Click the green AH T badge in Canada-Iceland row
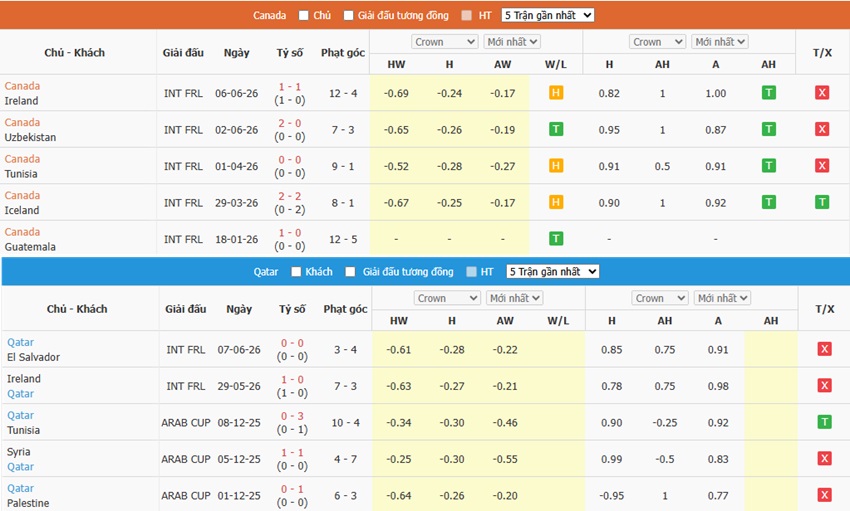This screenshot has height=511, width=850. (768, 202)
